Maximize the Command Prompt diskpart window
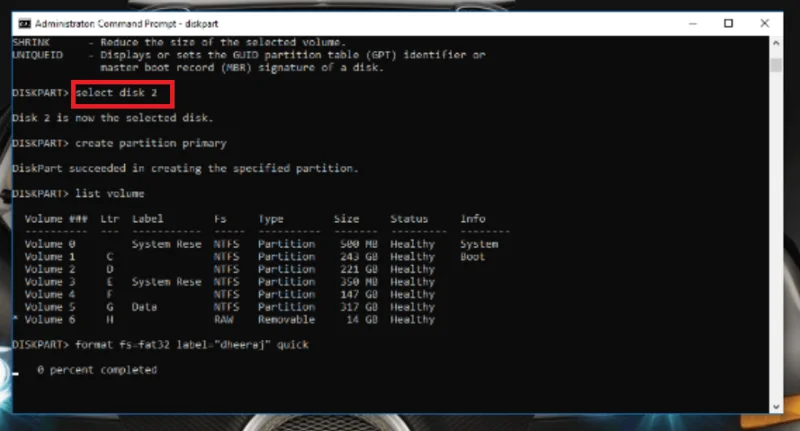The width and height of the screenshot is (800, 431). click(x=729, y=23)
